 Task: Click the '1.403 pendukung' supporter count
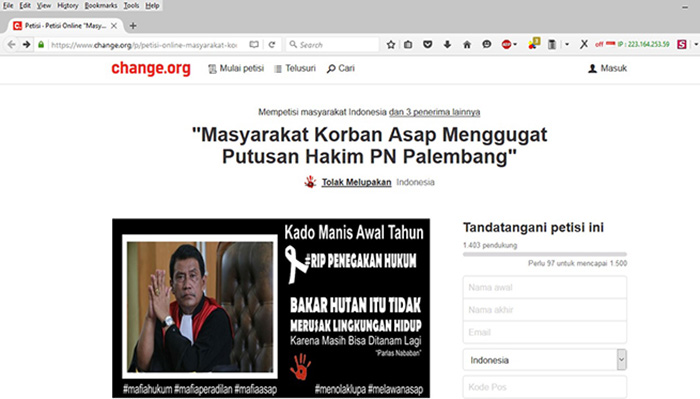tap(490, 245)
